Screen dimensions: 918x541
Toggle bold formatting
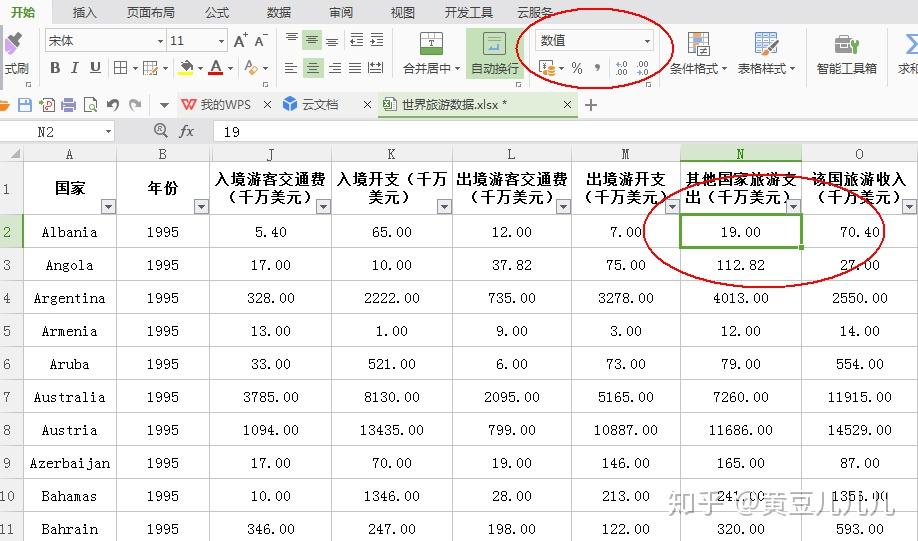pyautogui.click(x=55, y=68)
